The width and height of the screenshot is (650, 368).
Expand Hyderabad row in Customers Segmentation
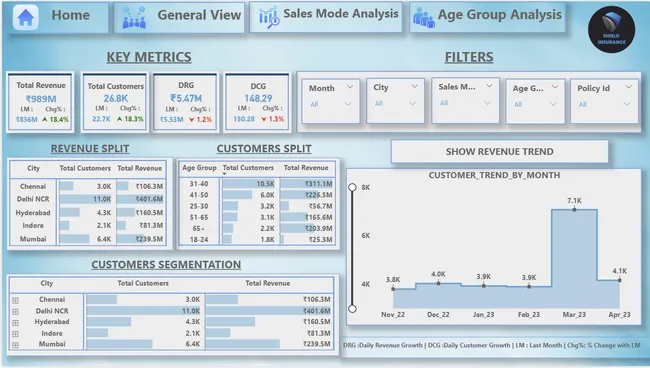click(15, 323)
